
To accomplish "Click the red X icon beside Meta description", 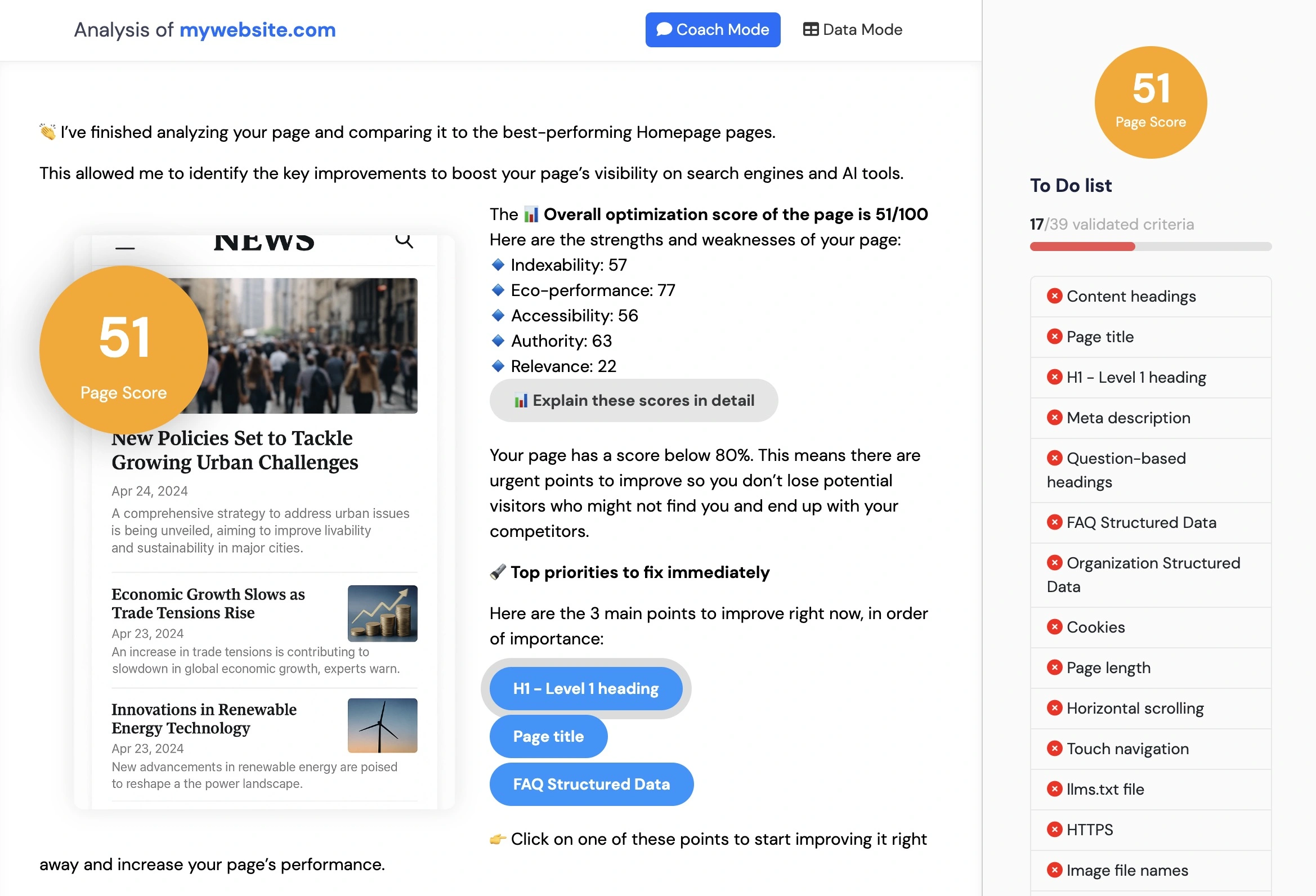I will [1054, 418].
